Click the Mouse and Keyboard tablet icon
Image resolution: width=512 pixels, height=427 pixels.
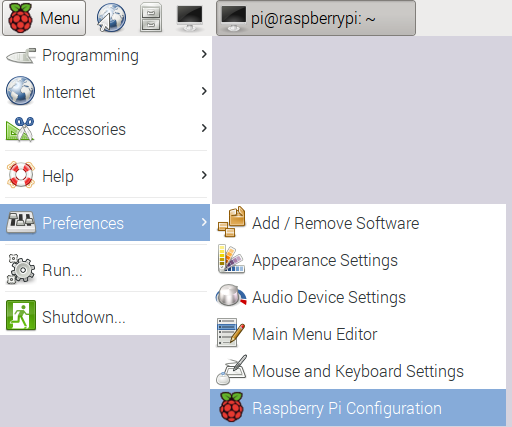point(231,370)
